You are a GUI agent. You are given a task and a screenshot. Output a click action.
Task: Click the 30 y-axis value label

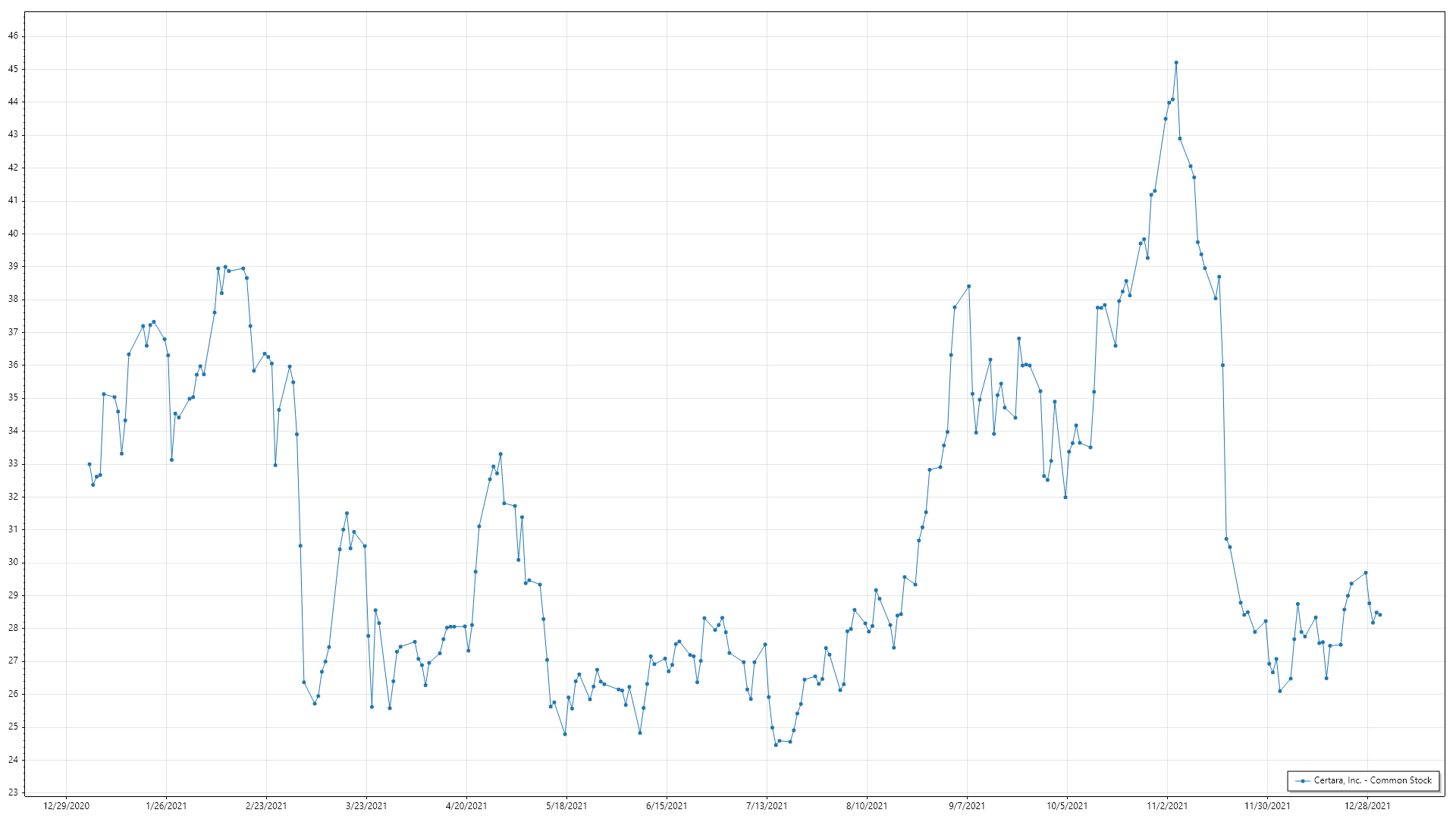pos(14,563)
